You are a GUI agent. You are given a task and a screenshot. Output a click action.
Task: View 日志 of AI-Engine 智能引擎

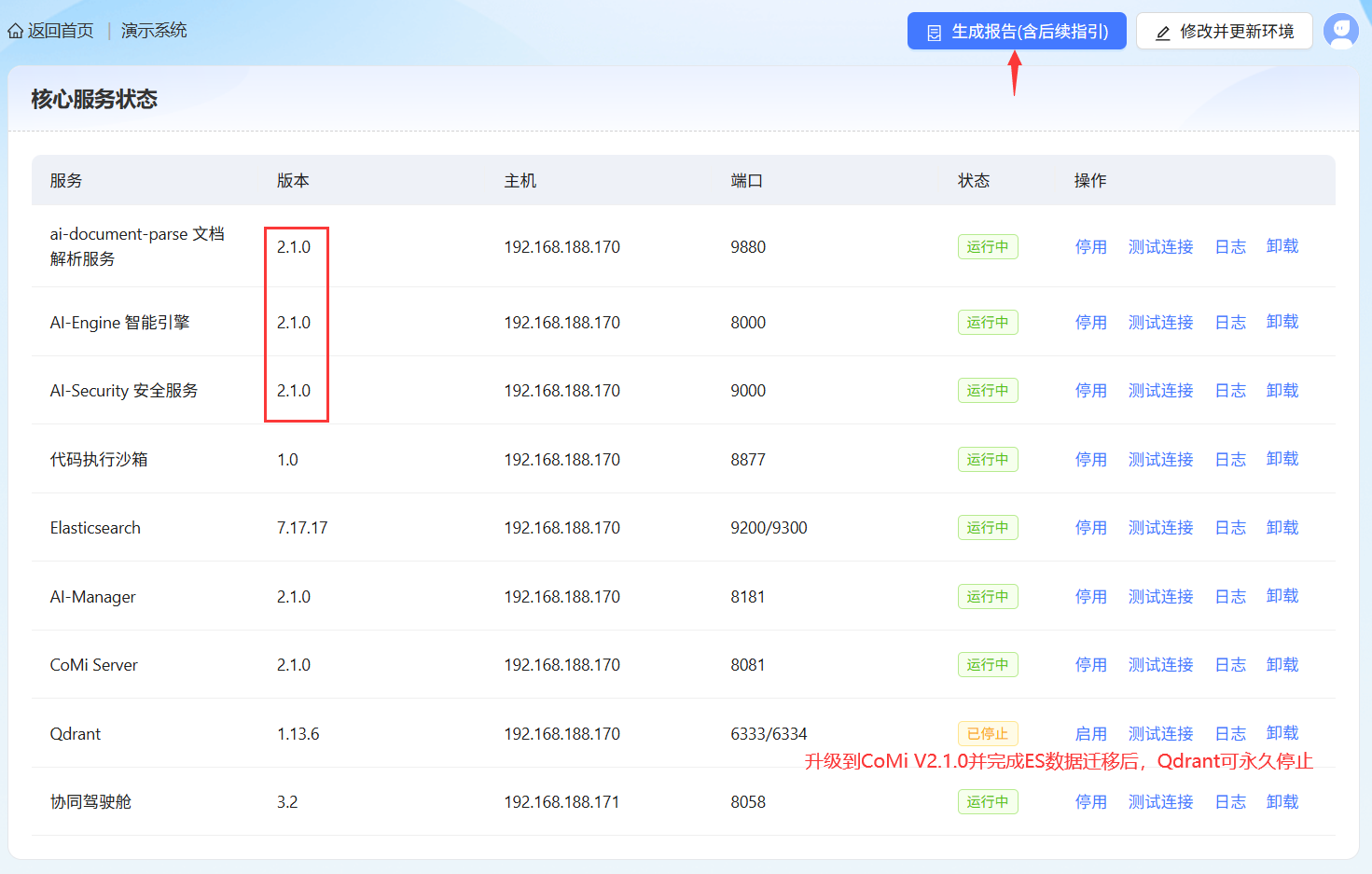(x=1230, y=322)
